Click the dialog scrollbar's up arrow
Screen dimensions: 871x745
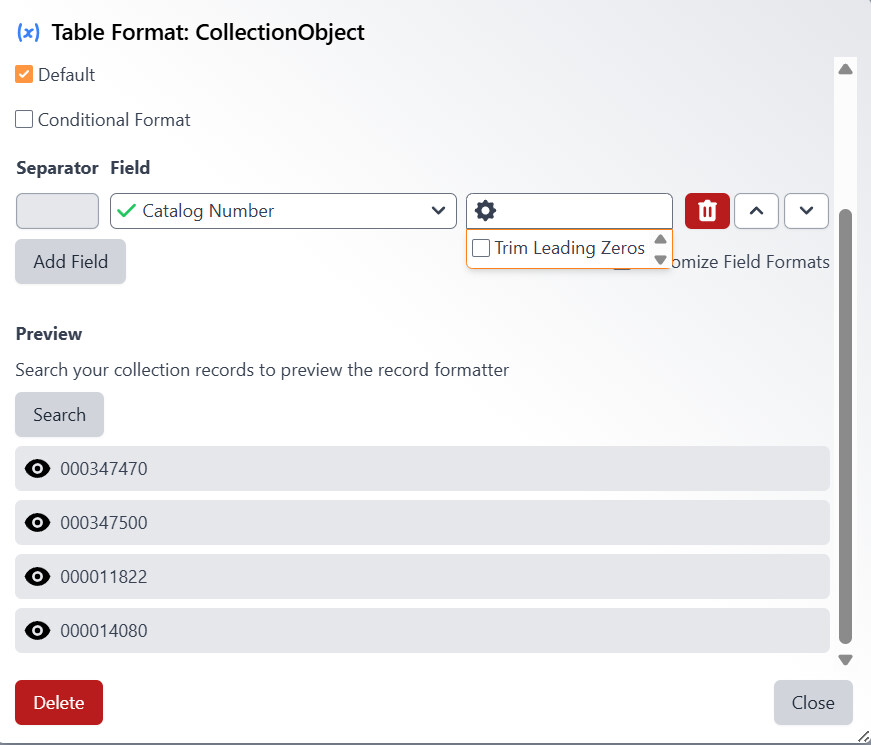click(845, 69)
